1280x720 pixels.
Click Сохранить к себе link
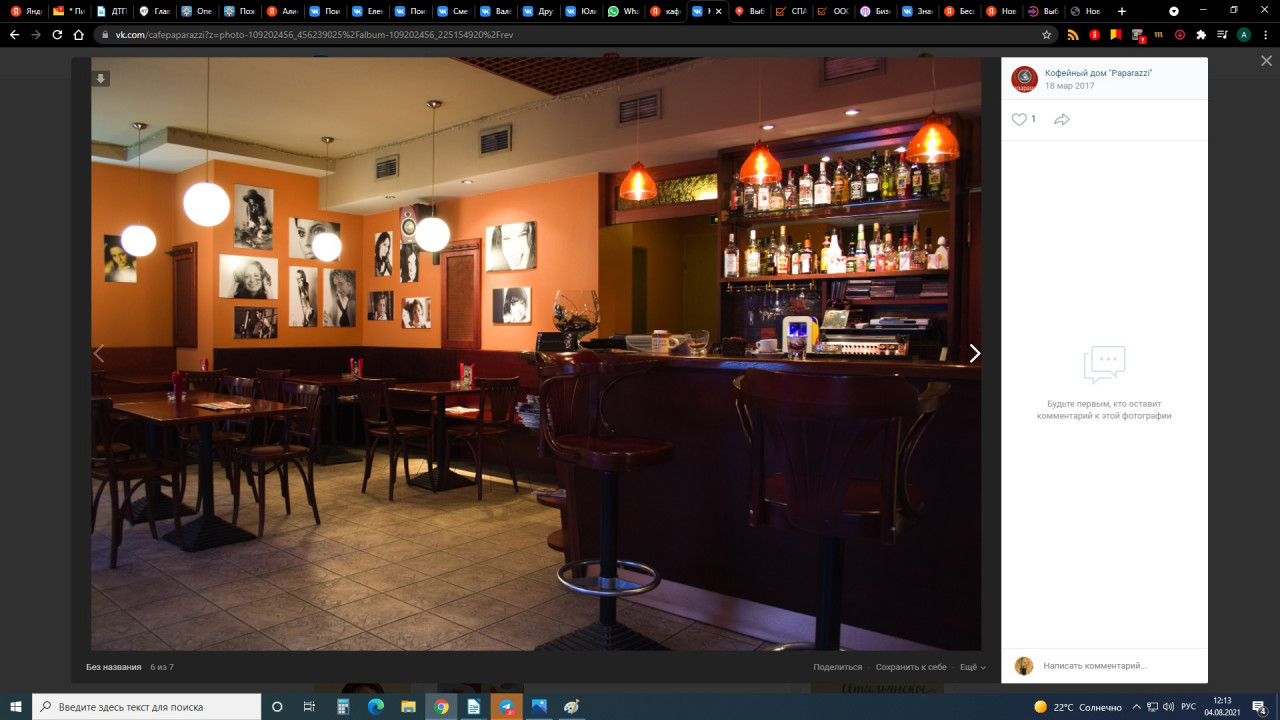[910, 667]
